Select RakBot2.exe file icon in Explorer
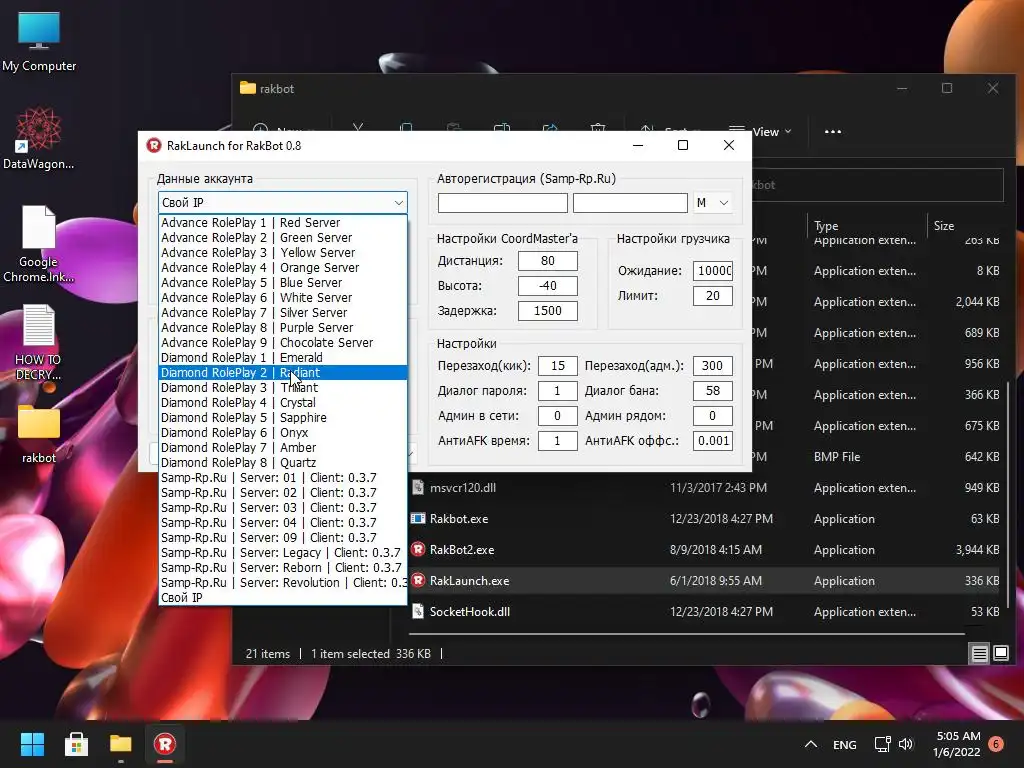Image resolution: width=1024 pixels, height=768 pixels. 418,550
